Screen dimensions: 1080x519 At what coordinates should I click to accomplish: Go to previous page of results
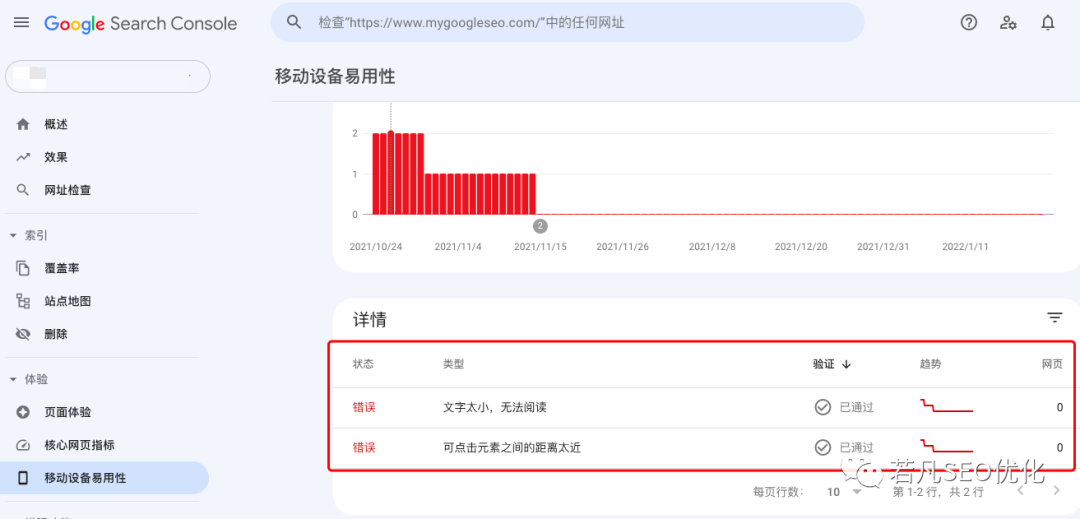pyautogui.click(x=1020, y=491)
